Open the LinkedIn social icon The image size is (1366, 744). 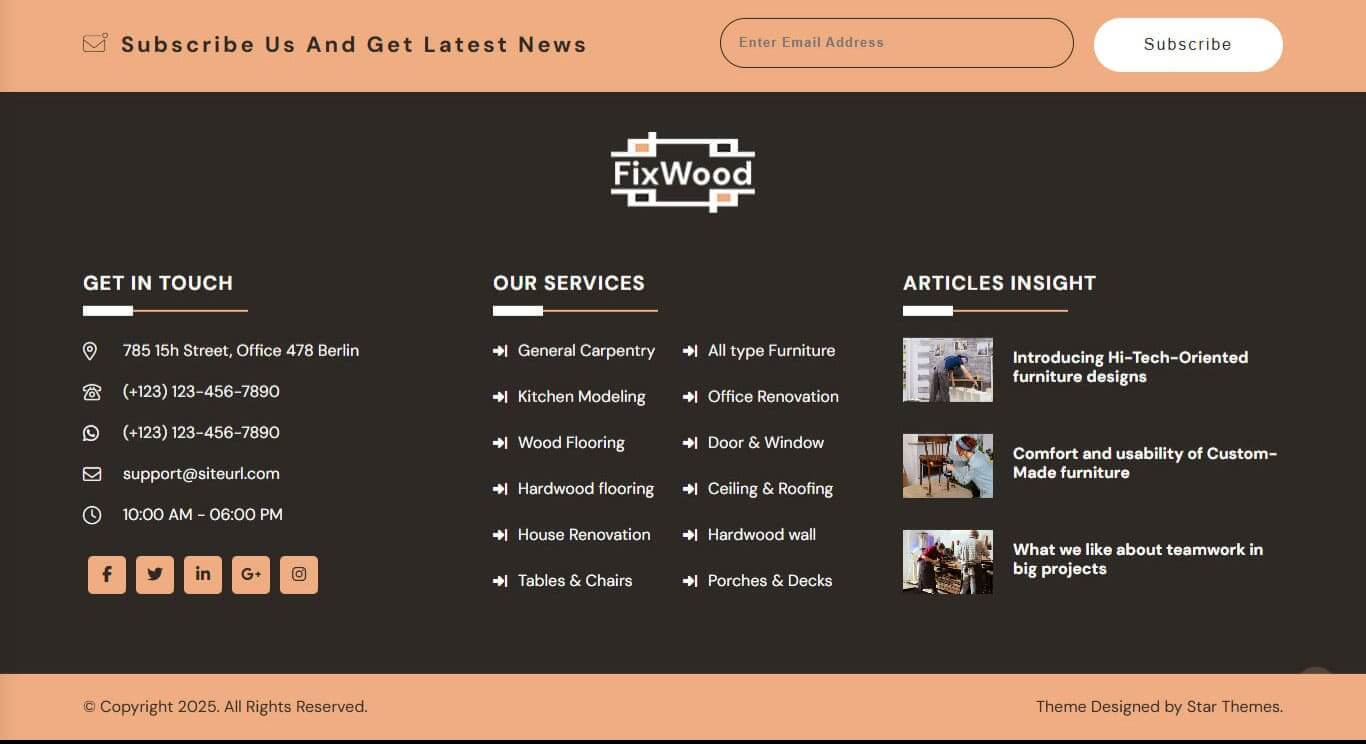coord(203,575)
